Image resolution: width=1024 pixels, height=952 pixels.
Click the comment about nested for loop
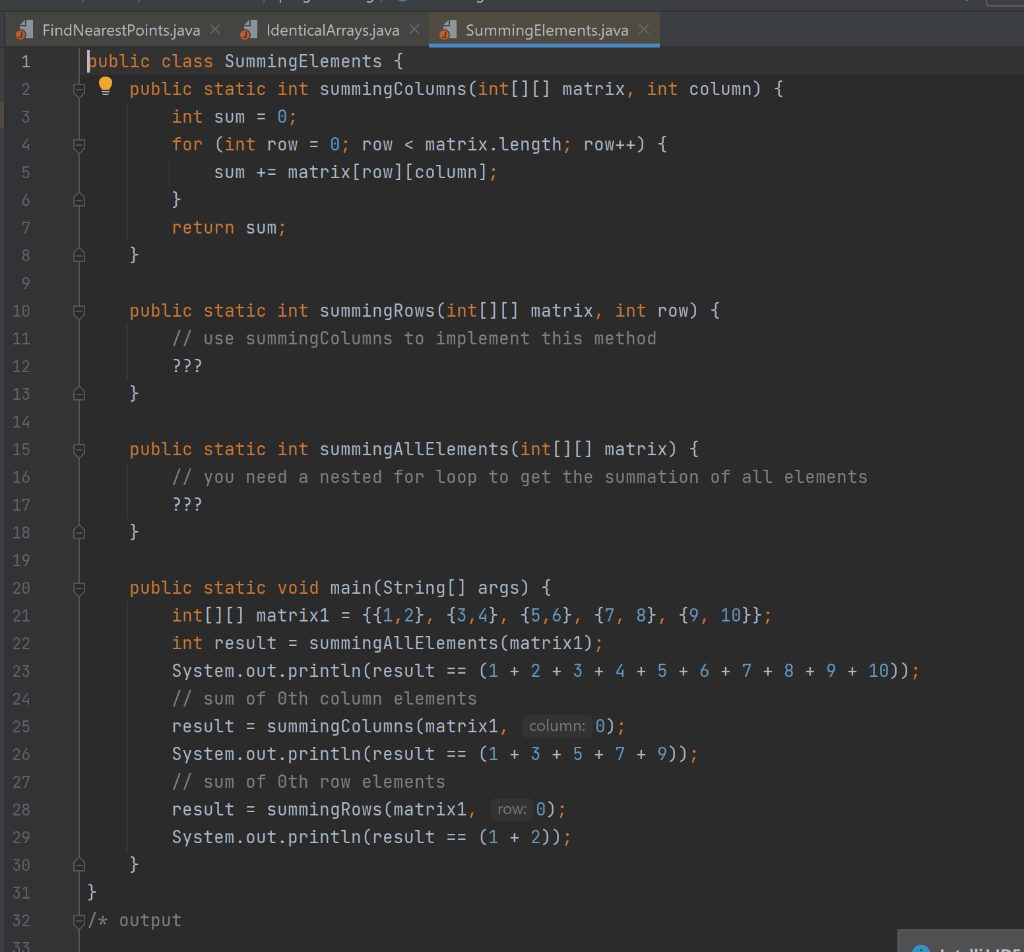pos(520,477)
